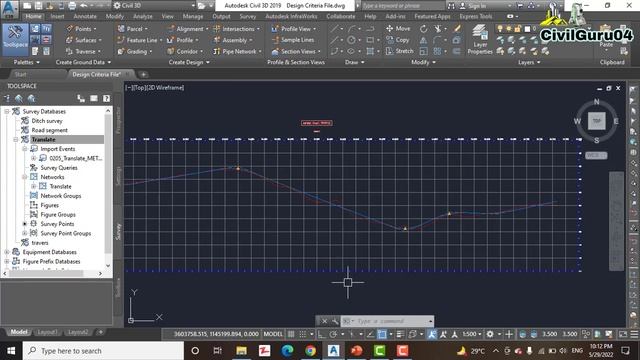Expand Equipment Databases node
Viewport: 640px width, 360px height.
tap(7, 252)
